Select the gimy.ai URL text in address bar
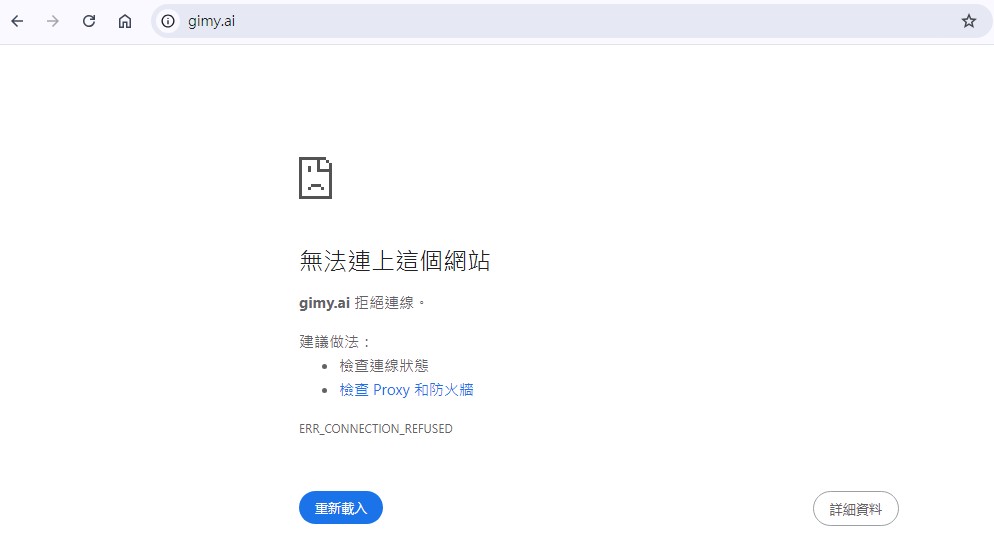Screen dimensions: 994x559 point(211,21)
